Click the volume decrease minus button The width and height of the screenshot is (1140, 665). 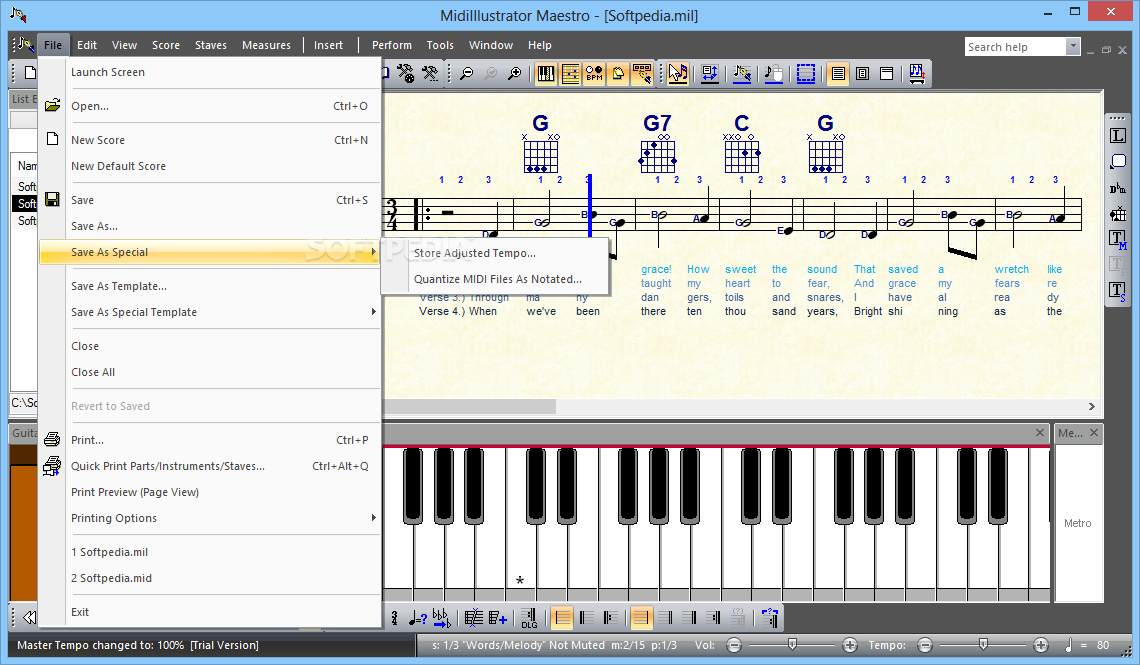click(x=734, y=645)
